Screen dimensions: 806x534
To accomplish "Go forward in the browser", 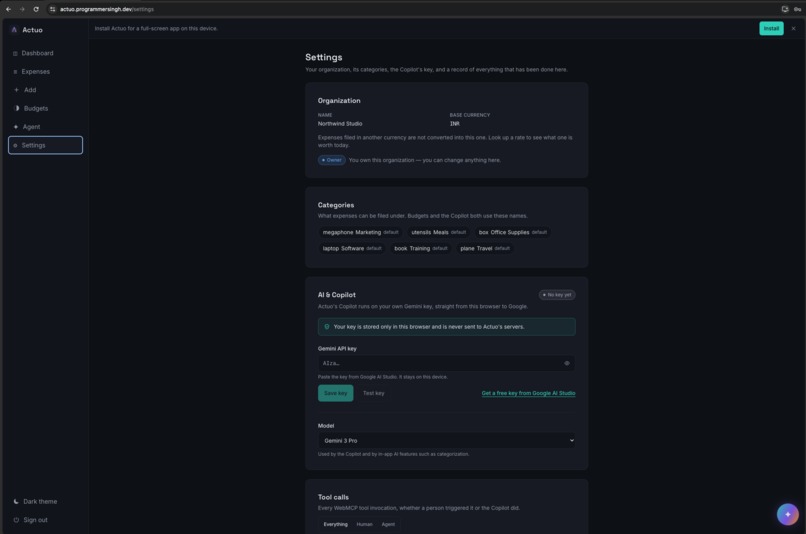I will pos(22,9).
